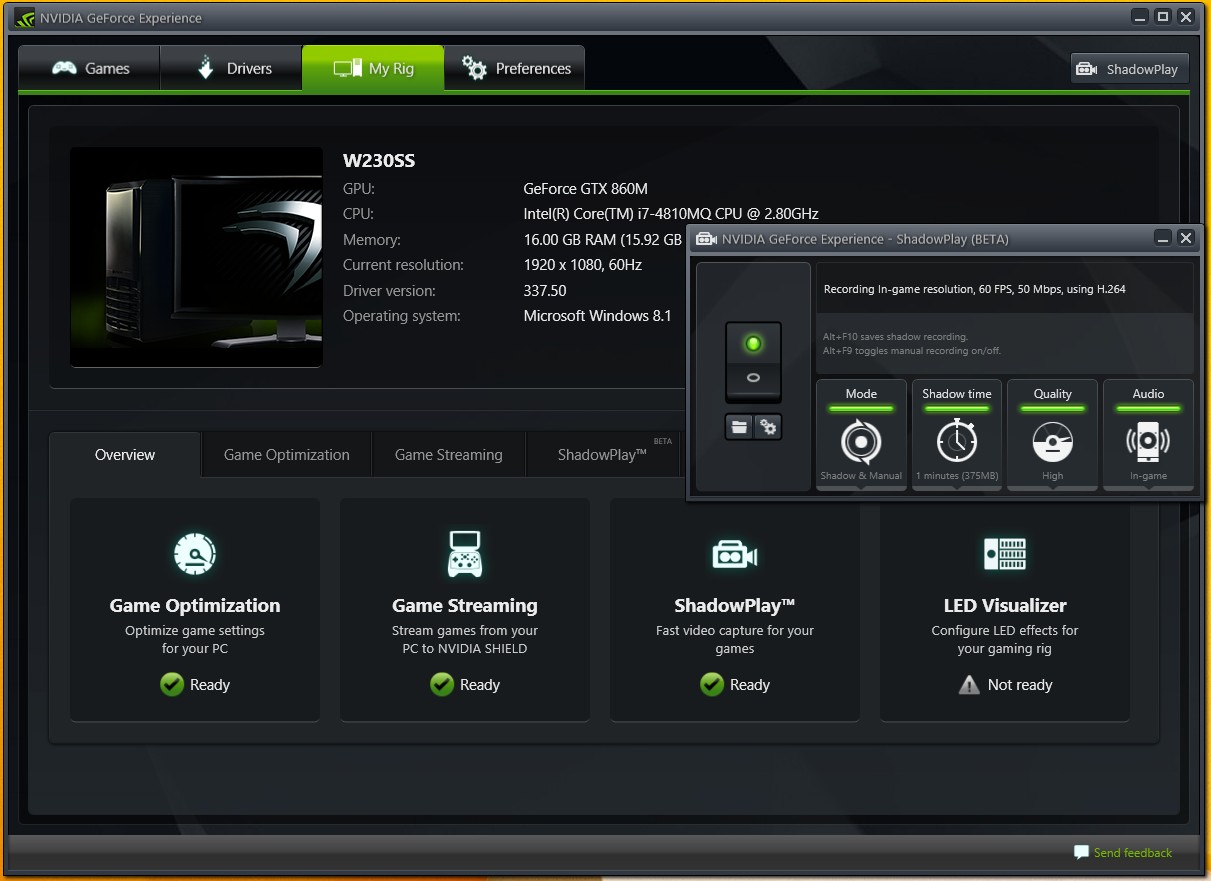Viewport: 1211px width, 881px height.
Task: Click the Intel Core i7-4810MQ CPU value
Action: tap(671, 214)
